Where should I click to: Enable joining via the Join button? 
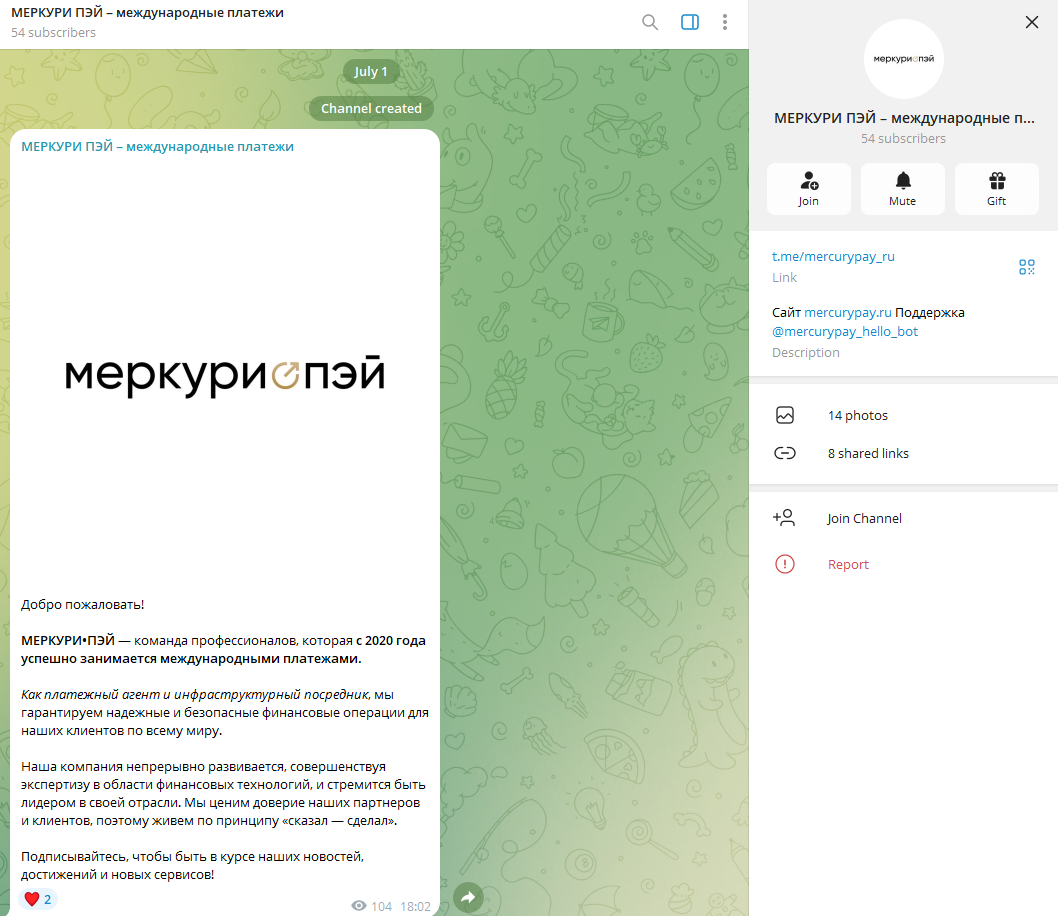[808, 189]
